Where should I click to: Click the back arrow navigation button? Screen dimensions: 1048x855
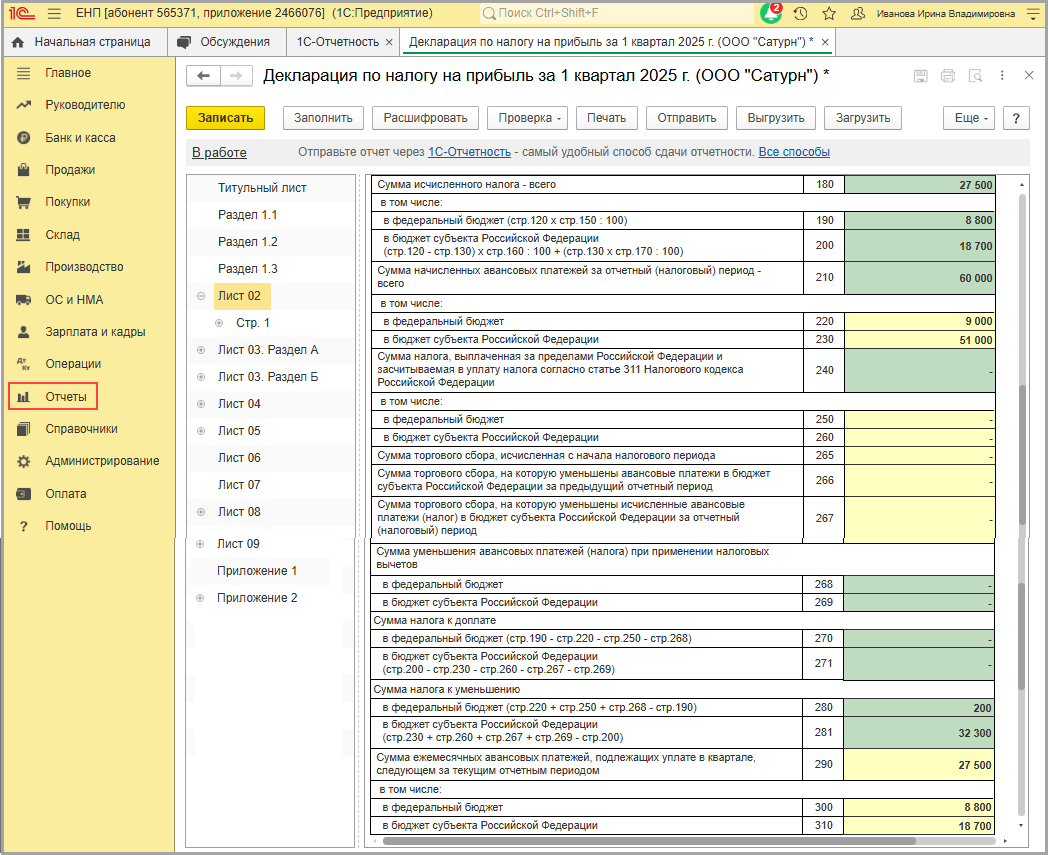(x=204, y=77)
